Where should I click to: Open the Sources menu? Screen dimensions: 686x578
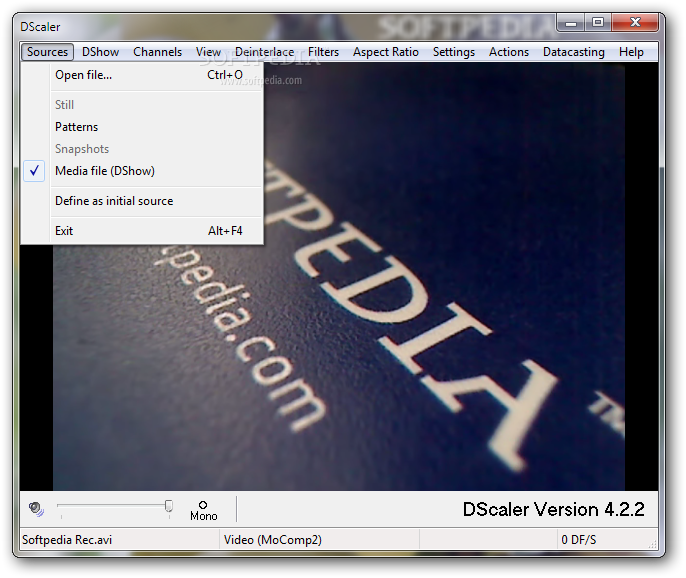pyautogui.click(x=47, y=52)
